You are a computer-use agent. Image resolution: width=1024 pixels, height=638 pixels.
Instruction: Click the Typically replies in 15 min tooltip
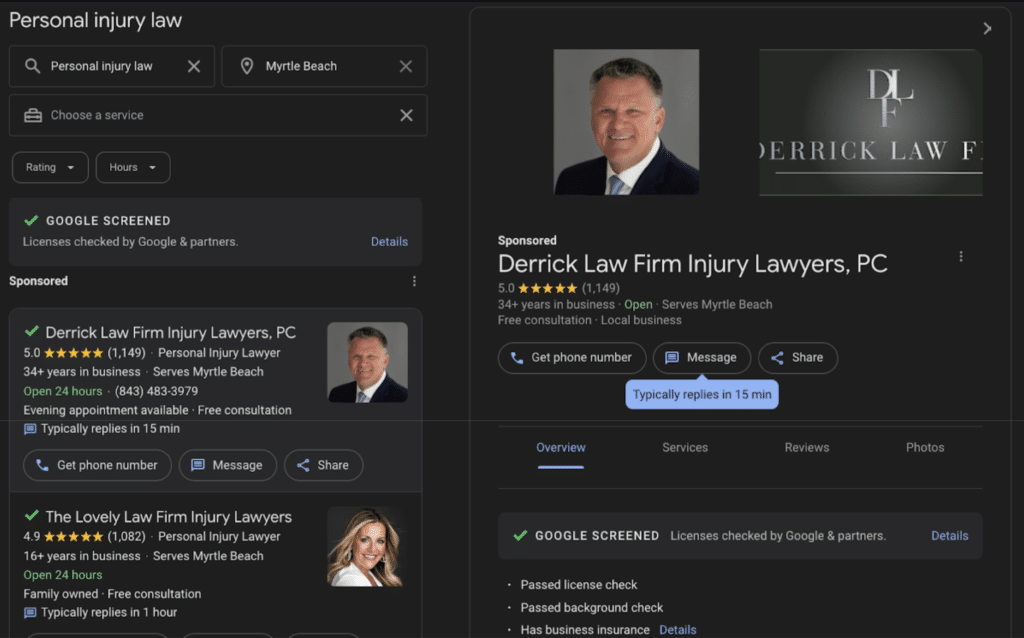pos(702,394)
